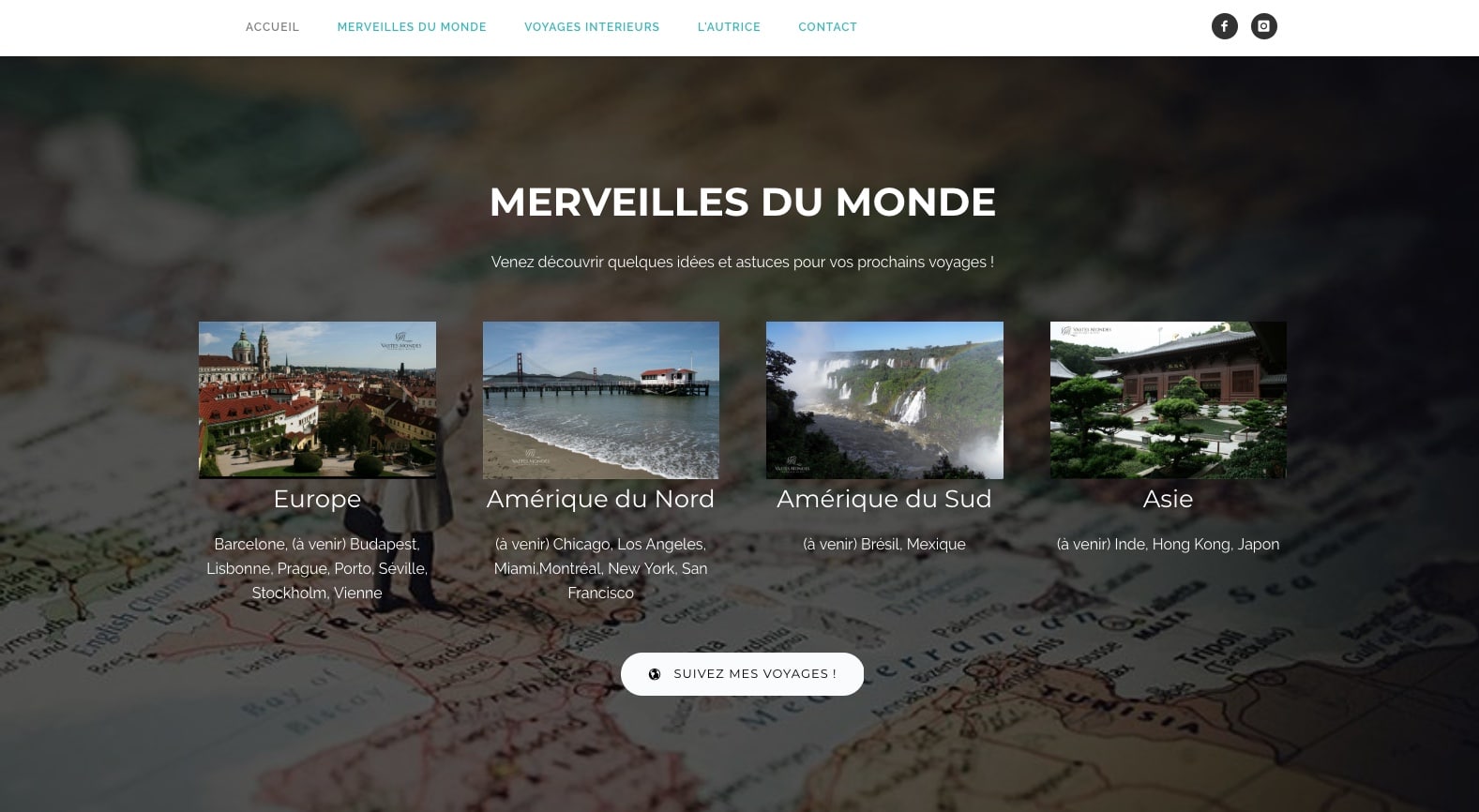Open the Facebook social icon
This screenshot has height=812, width=1479.
(x=1224, y=26)
